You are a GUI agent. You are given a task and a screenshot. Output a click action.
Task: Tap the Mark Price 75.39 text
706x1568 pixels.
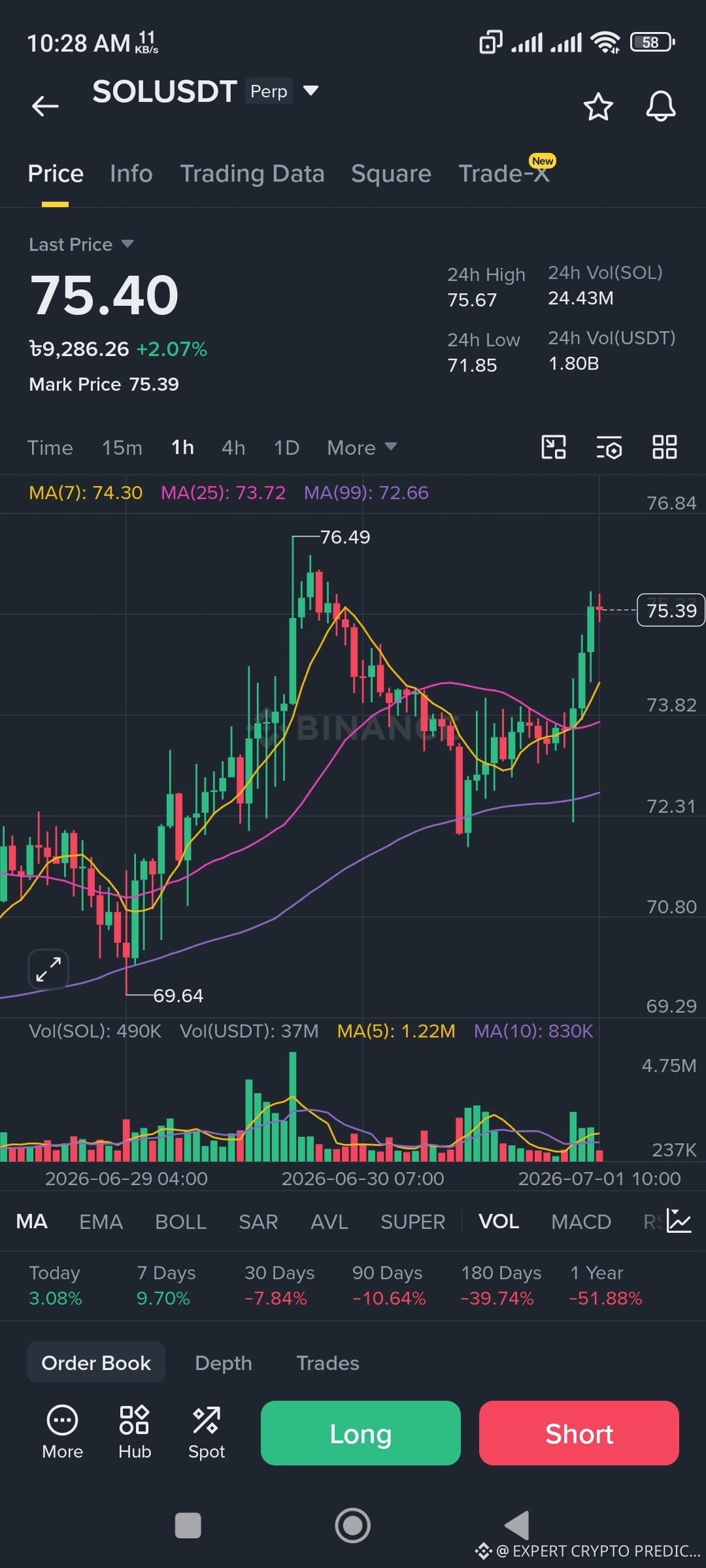click(104, 384)
